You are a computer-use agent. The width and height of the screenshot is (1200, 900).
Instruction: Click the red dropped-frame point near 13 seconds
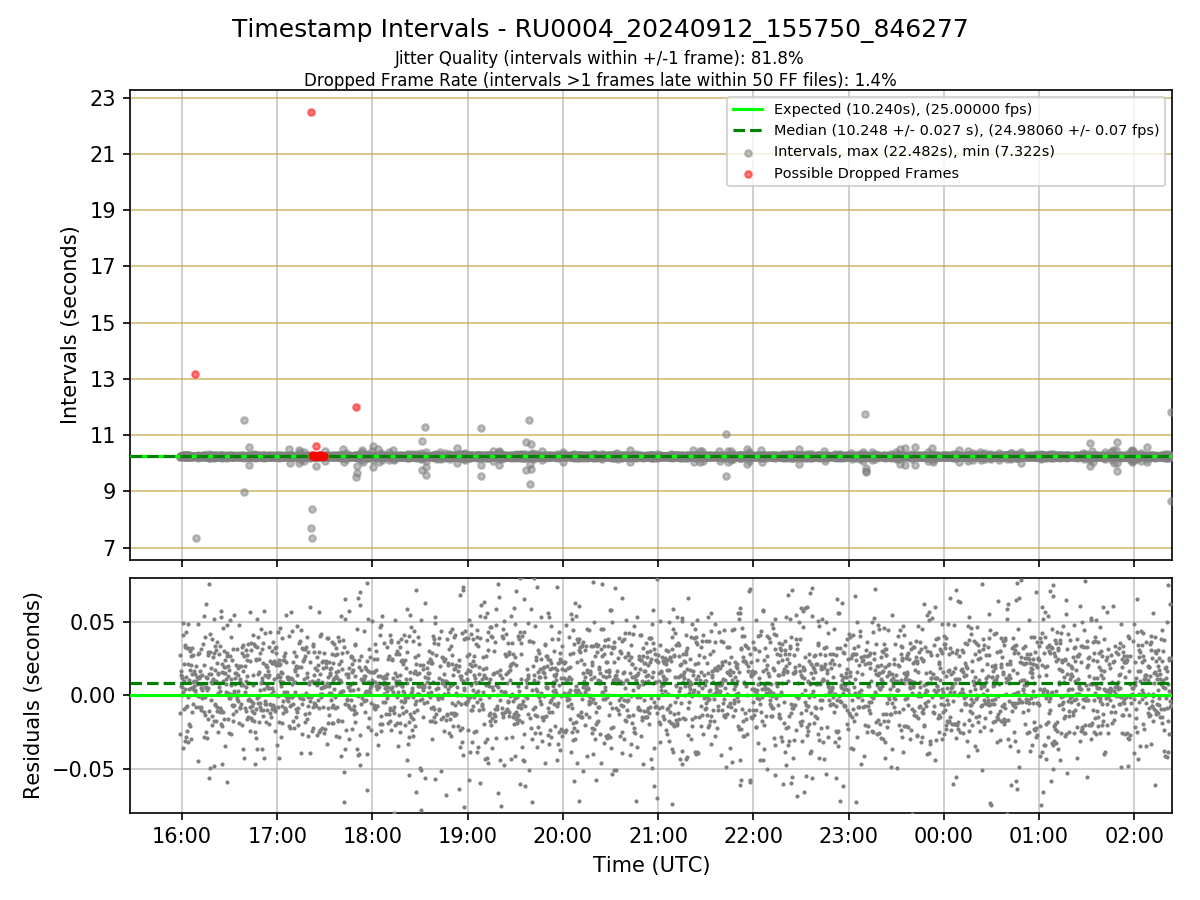(x=195, y=374)
